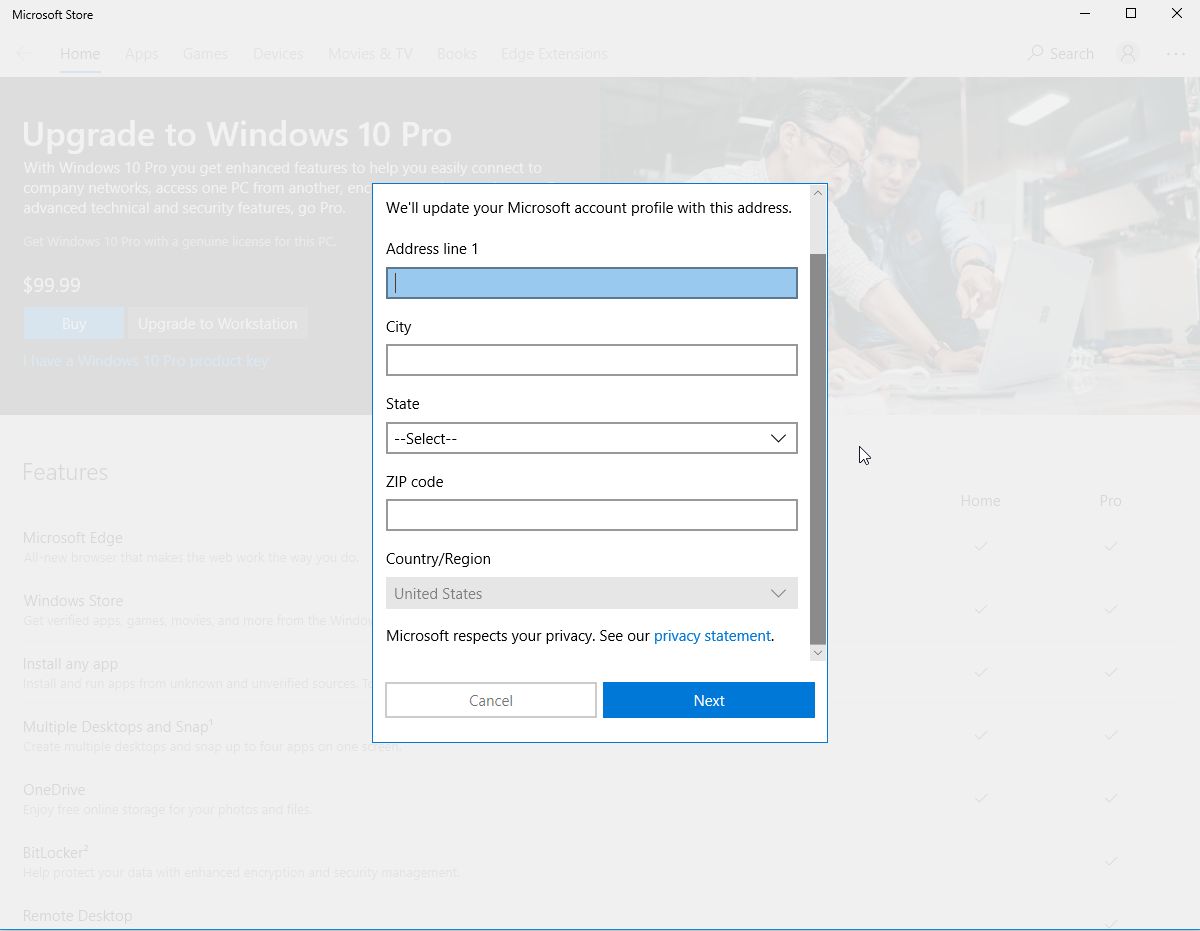Click the Microsoft Edge feature row title

[73, 538]
